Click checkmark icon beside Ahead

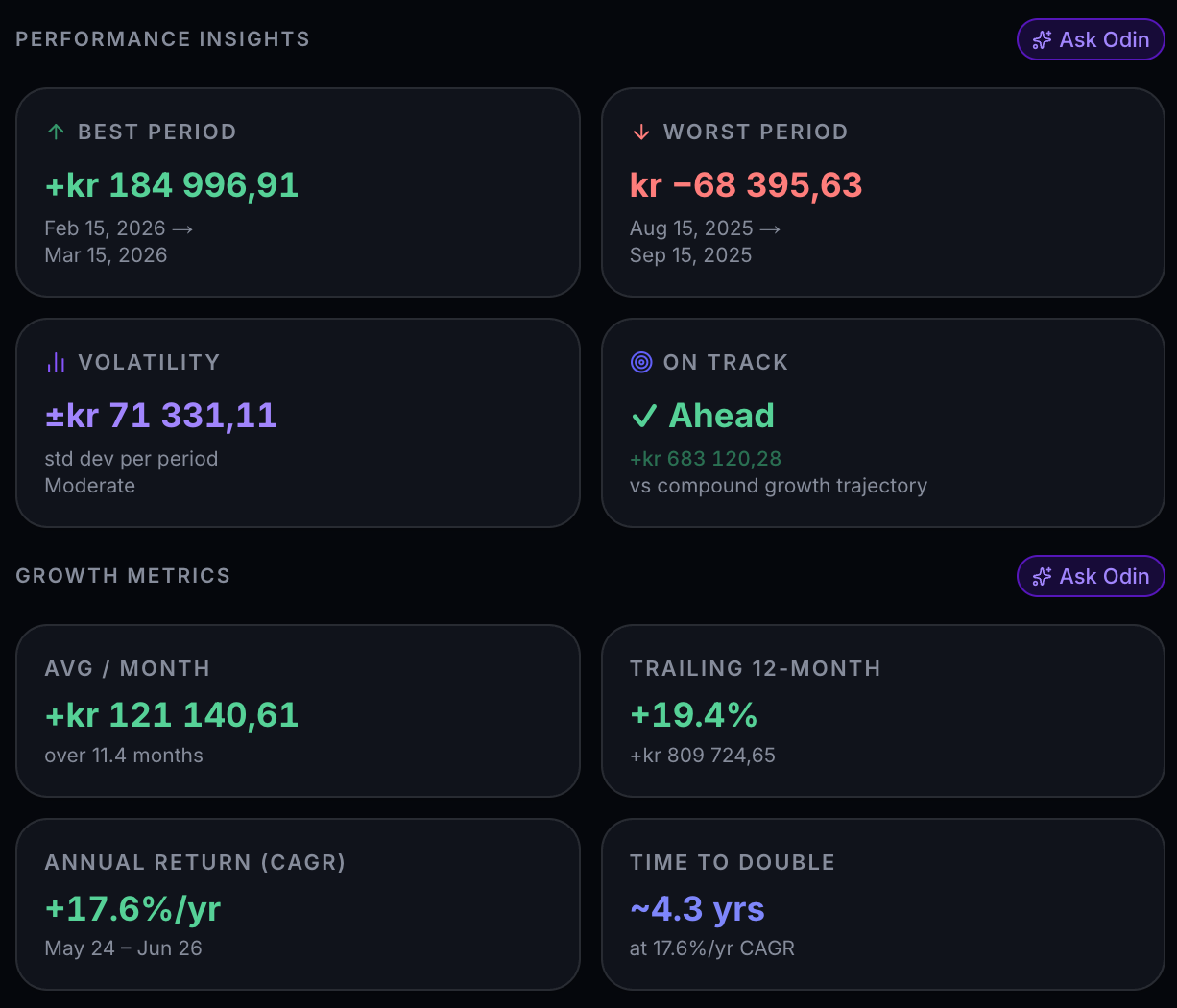pyautogui.click(x=644, y=416)
